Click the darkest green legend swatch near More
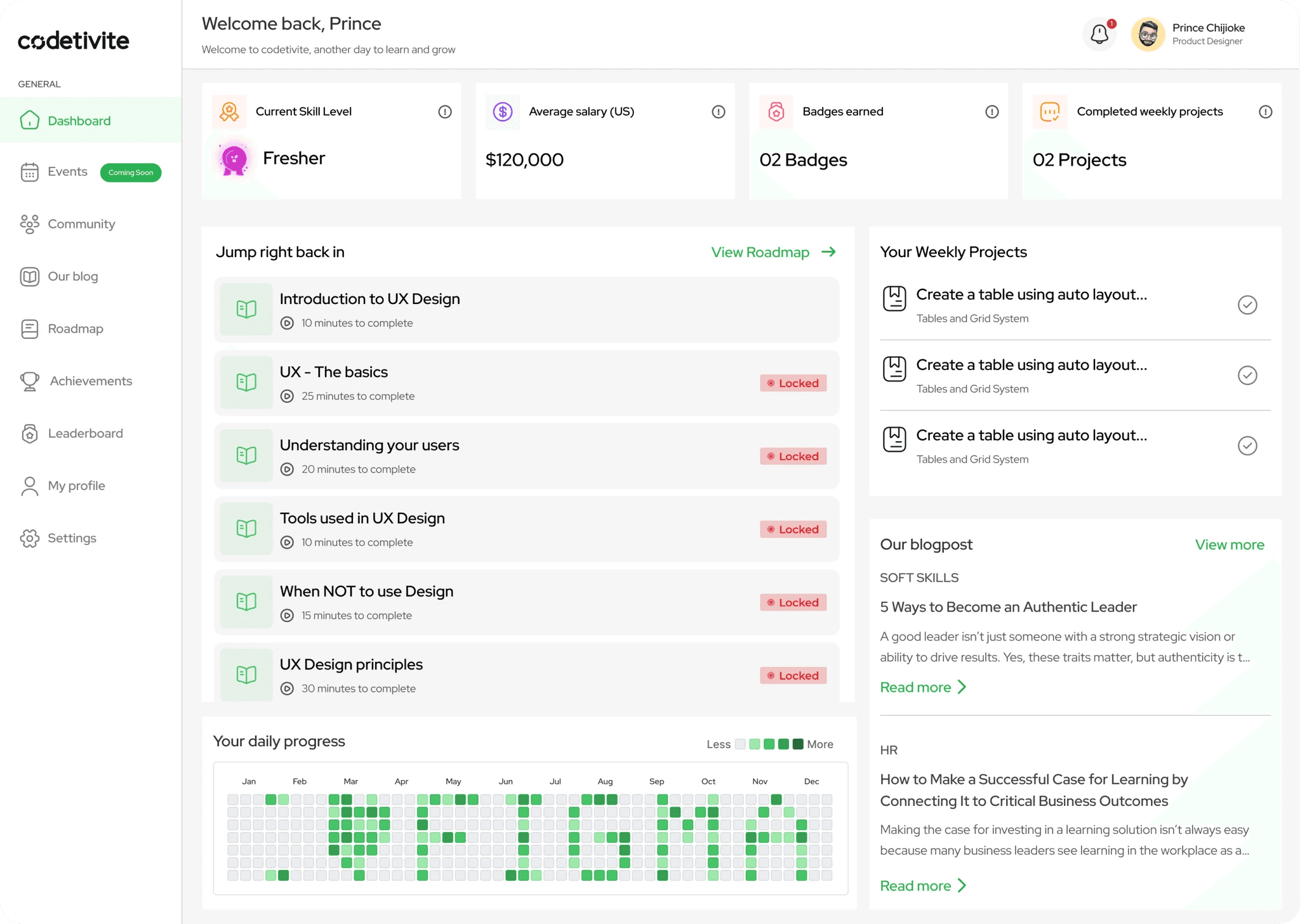Image resolution: width=1300 pixels, height=924 pixels. (798, 744)
